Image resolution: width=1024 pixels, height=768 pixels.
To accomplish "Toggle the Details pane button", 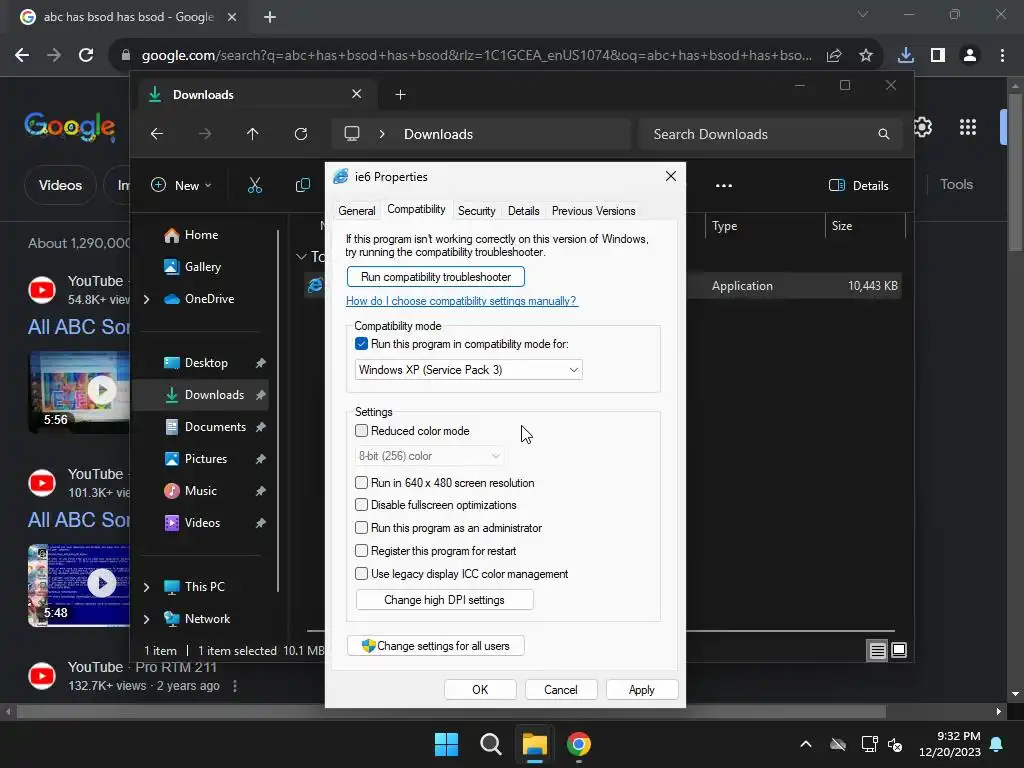I will 858,185.
